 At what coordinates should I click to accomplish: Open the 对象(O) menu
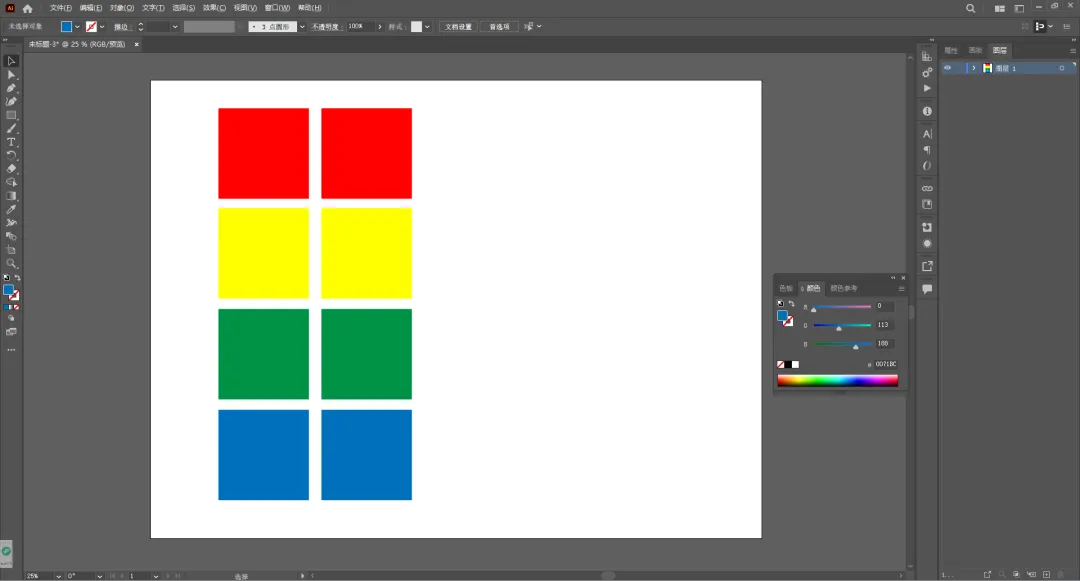122,8
